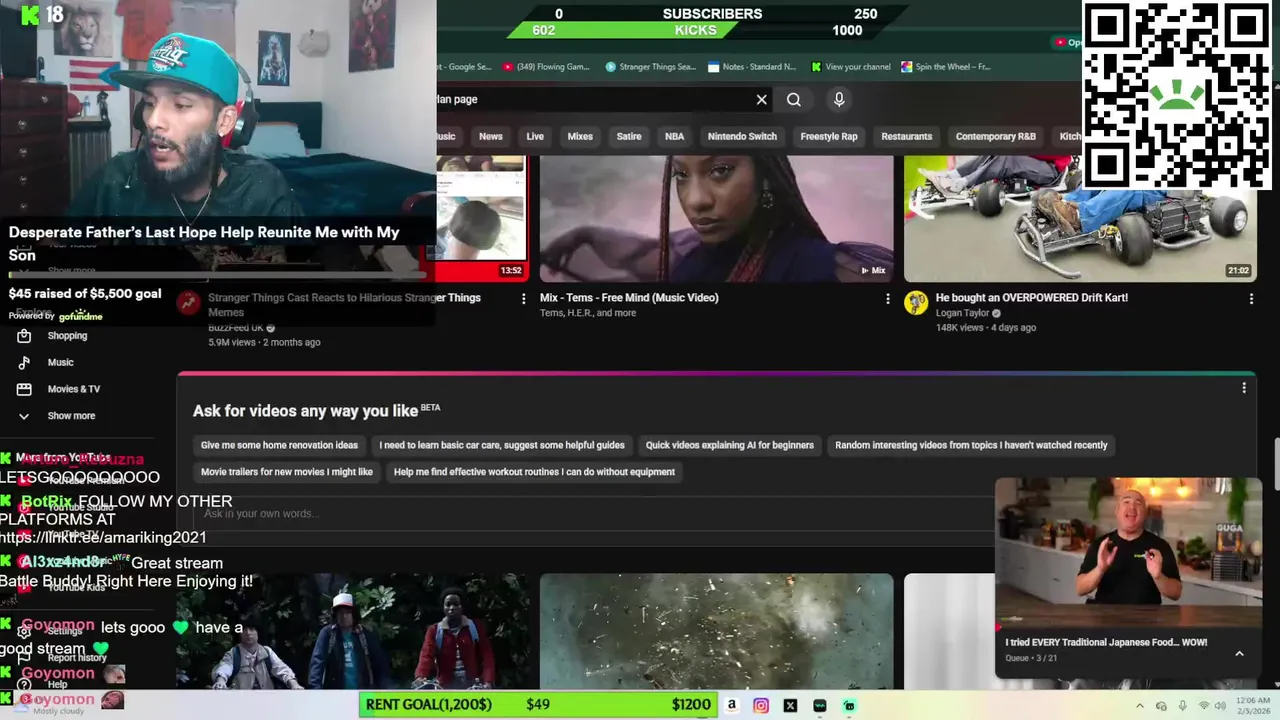The image size is (1280, 720).
Task: Open Tems Free Mind video thumbnail
Action: point(717,219)
